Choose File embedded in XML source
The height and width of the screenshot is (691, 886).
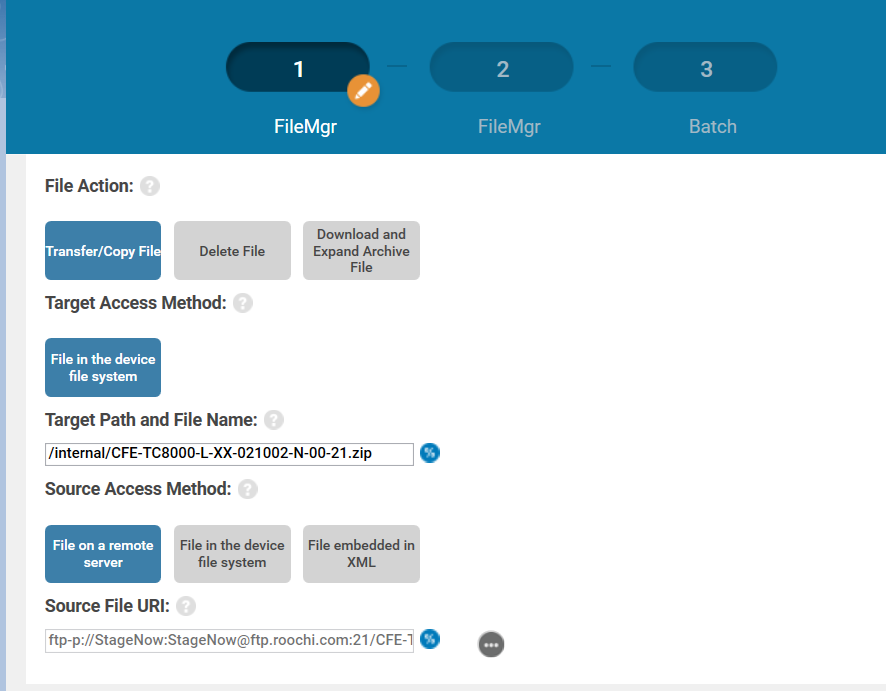tap(362, 554)
